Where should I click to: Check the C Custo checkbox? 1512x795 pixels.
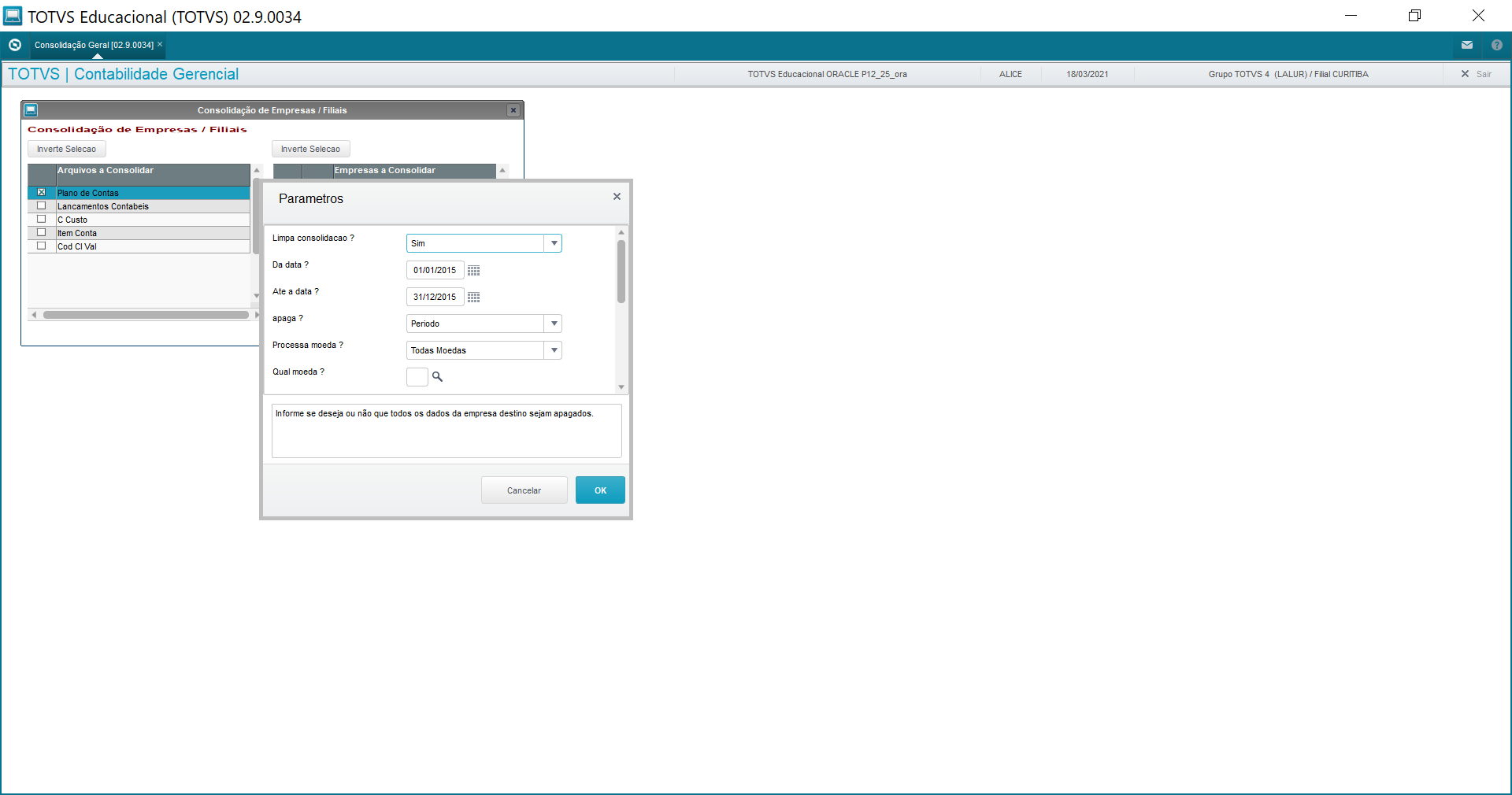click(x=42, y=219)
